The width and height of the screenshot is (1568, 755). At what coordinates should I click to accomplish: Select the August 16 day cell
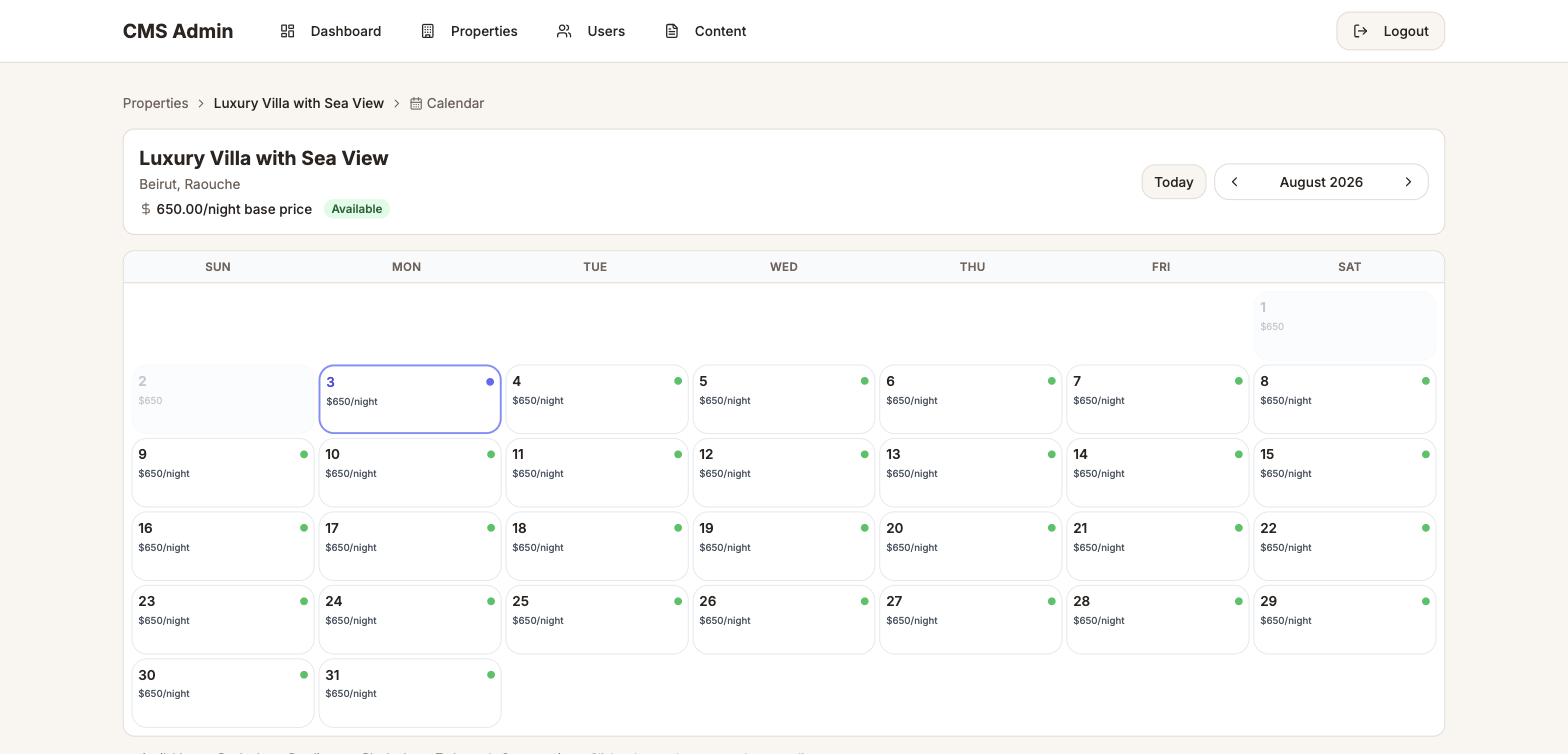(x=223, y=546)
